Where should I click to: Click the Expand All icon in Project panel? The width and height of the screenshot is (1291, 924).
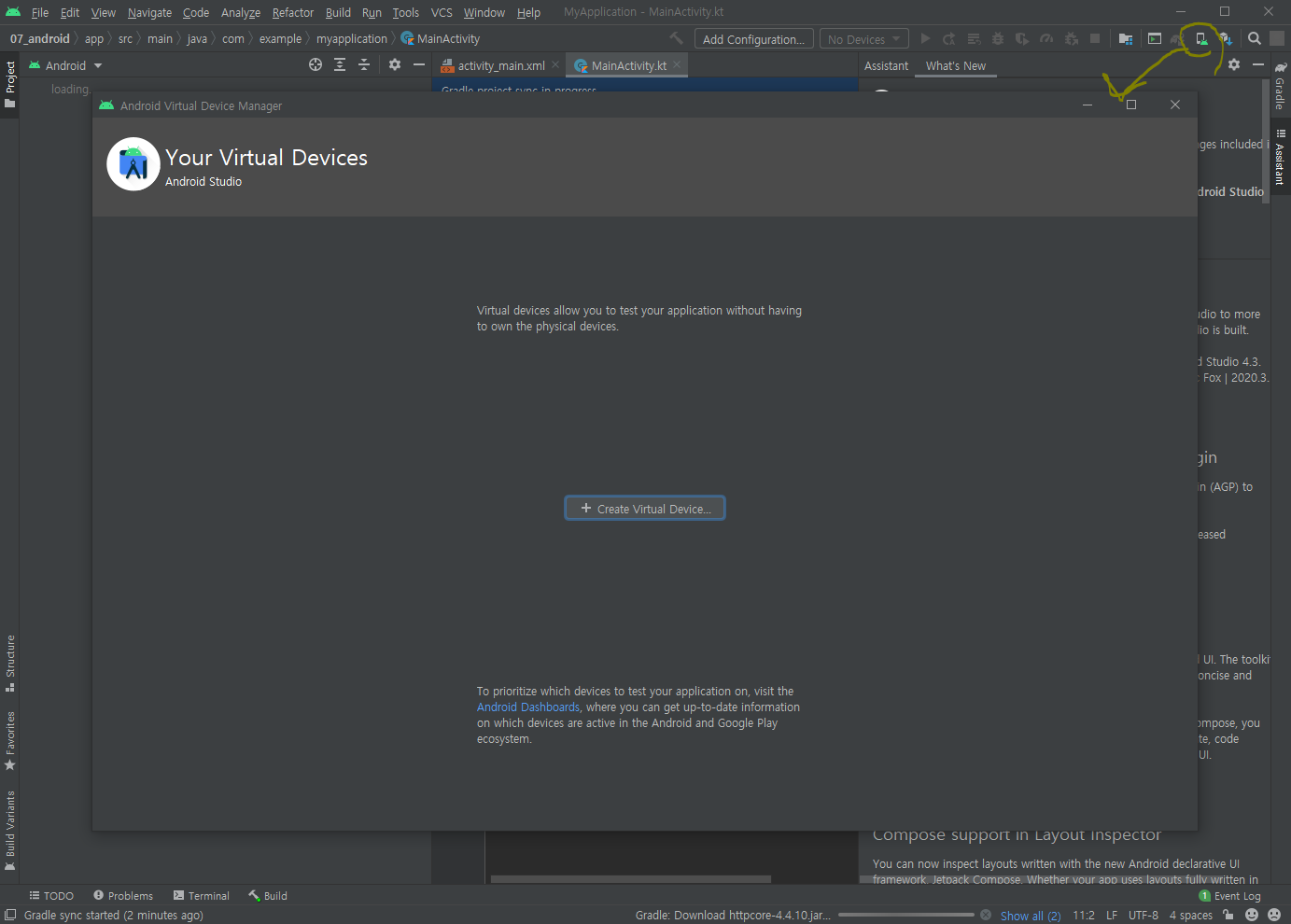340,64
